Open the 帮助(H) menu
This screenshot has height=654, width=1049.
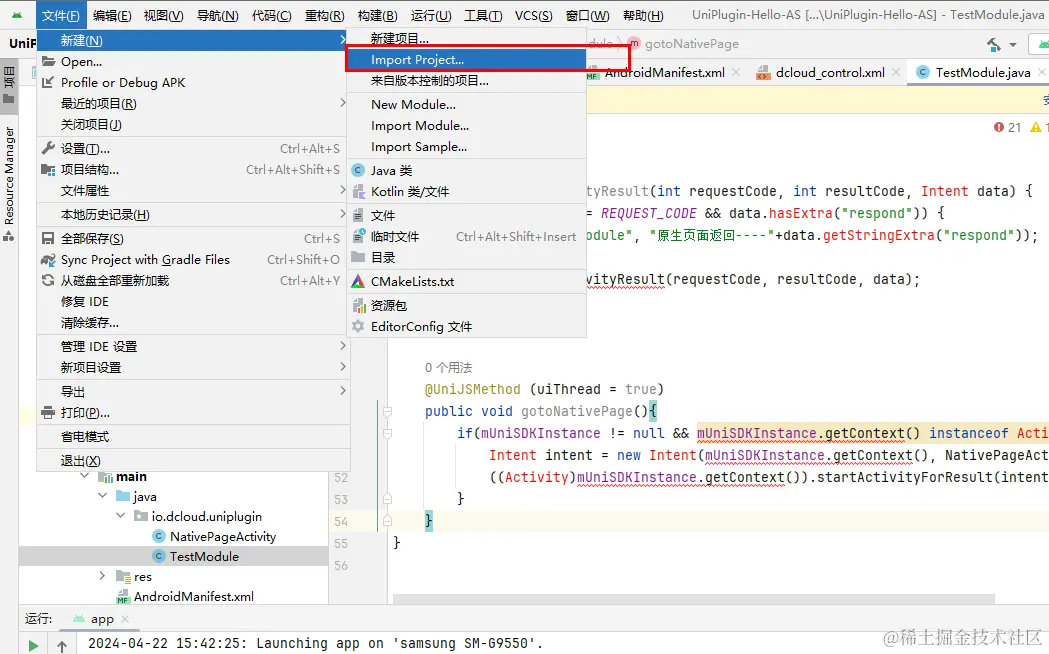pos(643,15)
